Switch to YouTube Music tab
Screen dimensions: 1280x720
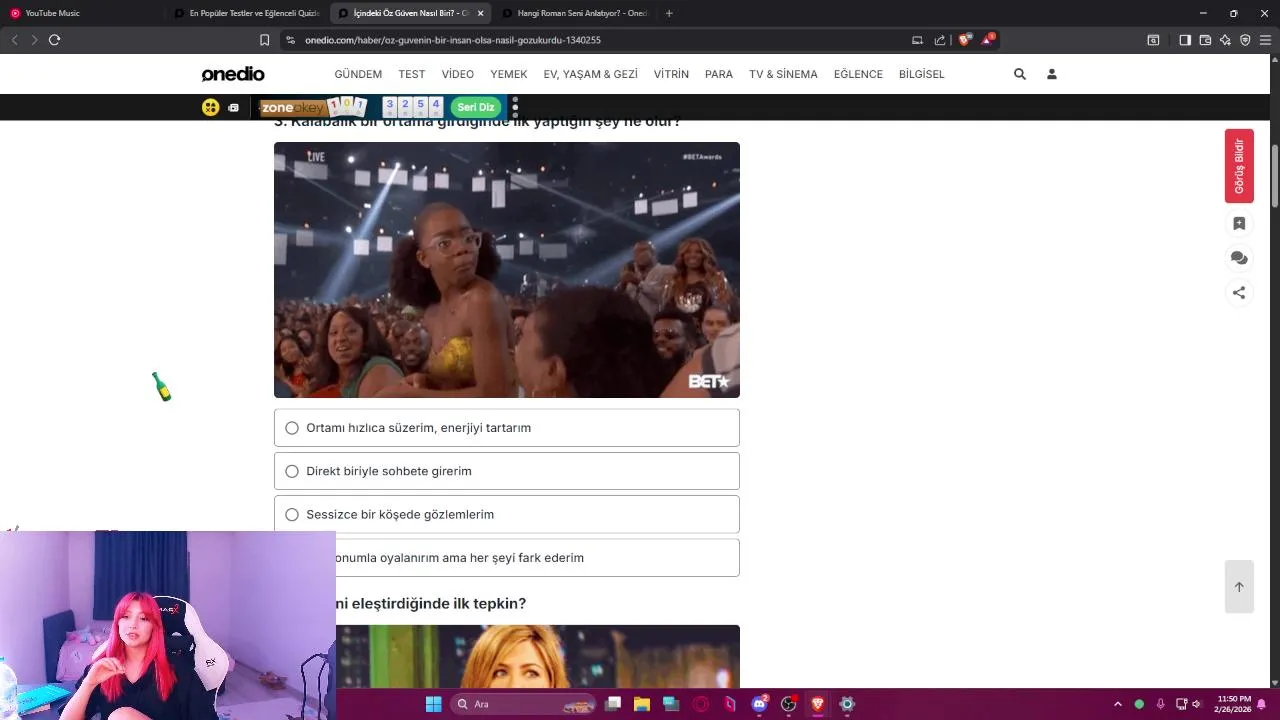tap(82, 13)
